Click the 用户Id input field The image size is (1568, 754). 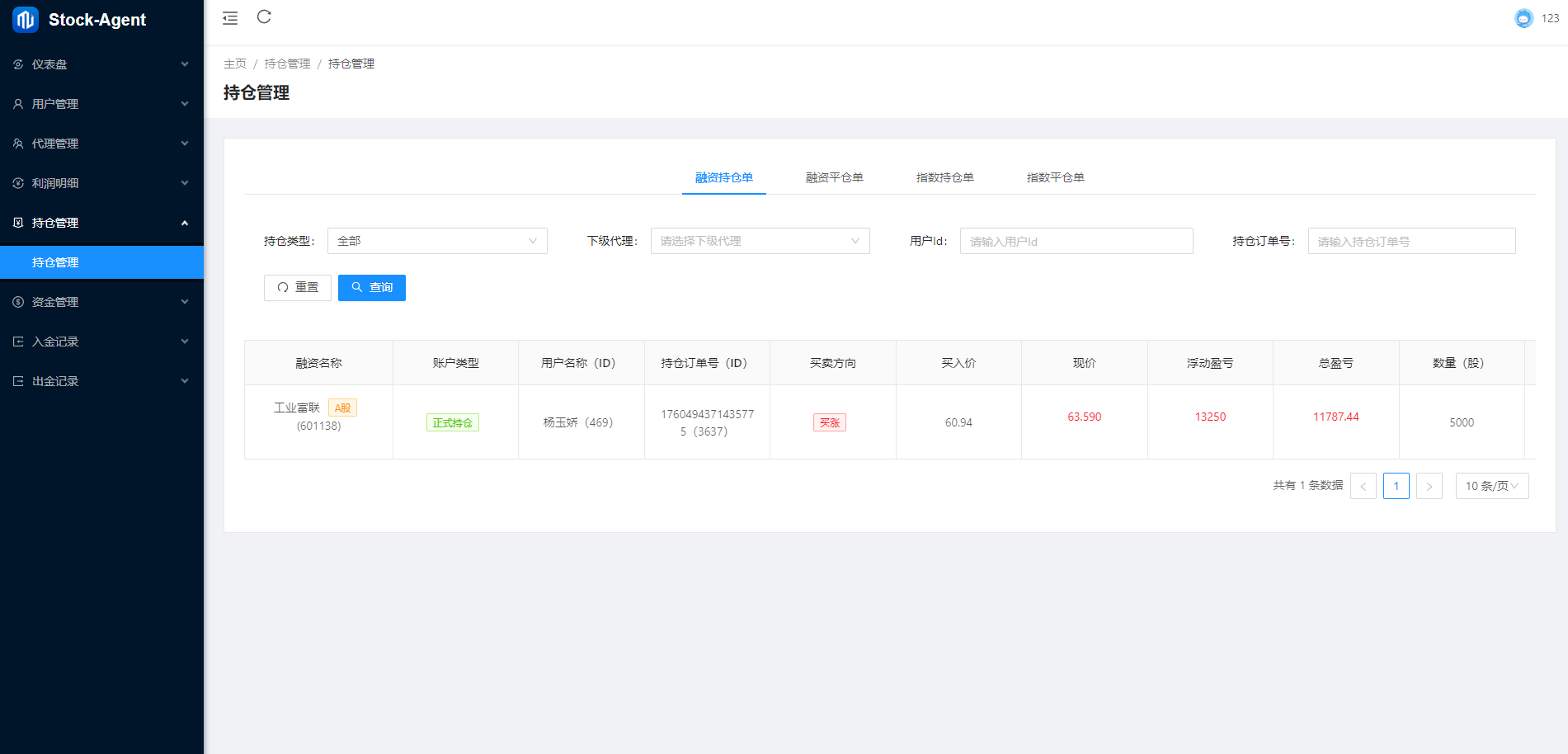pos(1076,241)
